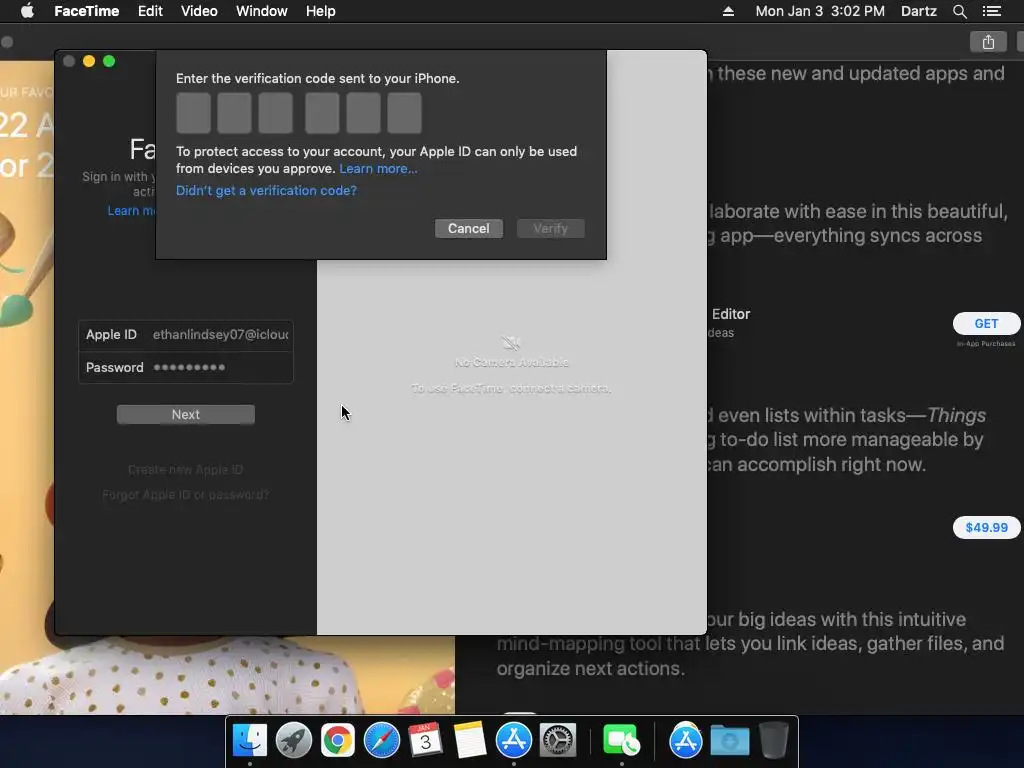Click the $49.99 price button
This screenshot has width=1024, height=768.
[986, 528]
